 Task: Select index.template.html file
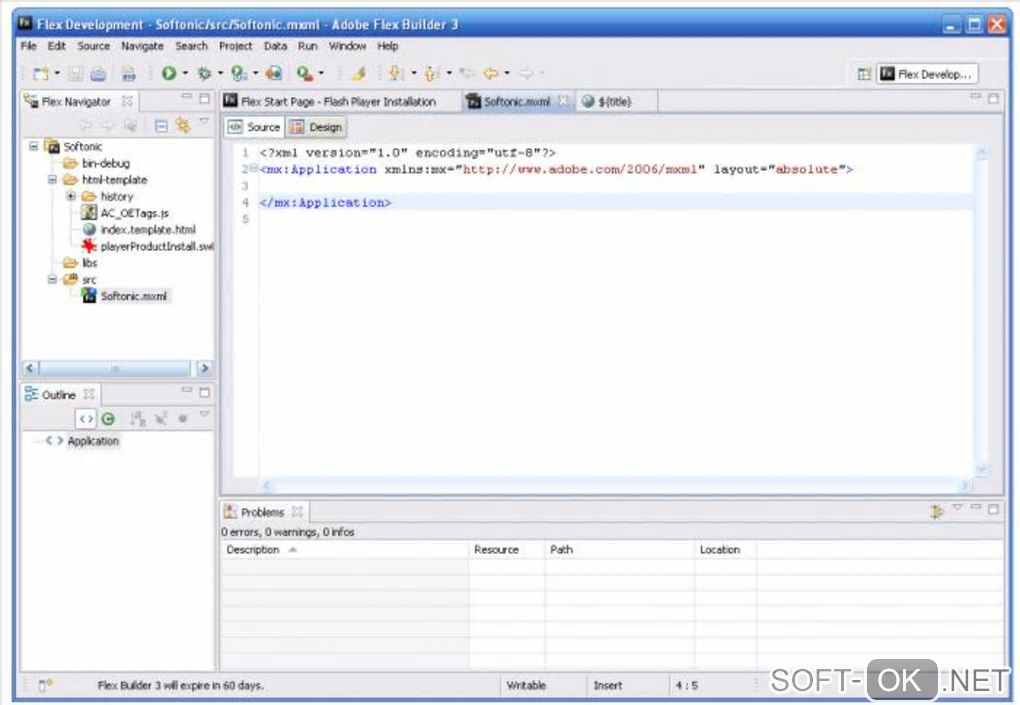click(148, 230)
